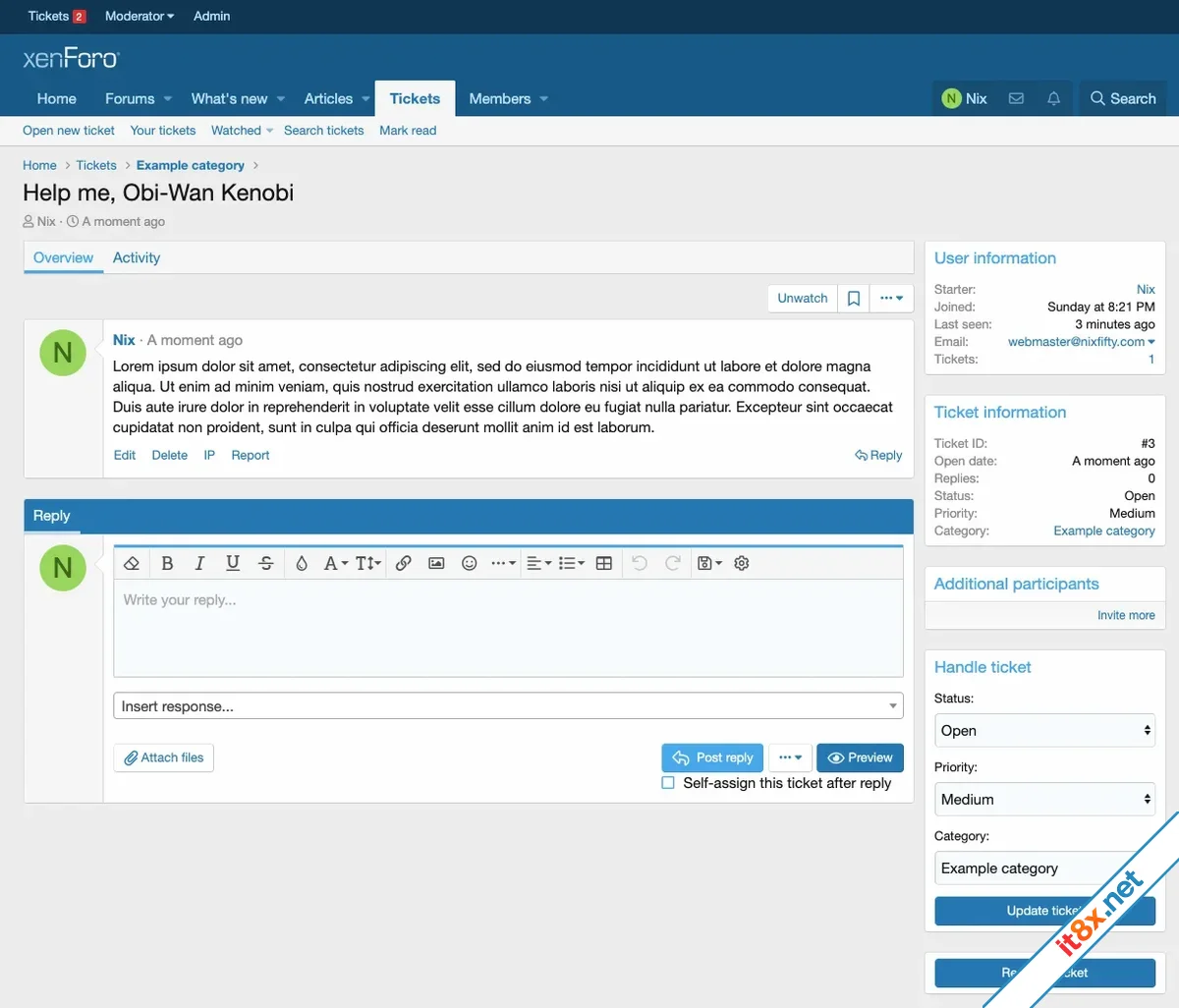Click the Post reply button

[x=713, y=757]
